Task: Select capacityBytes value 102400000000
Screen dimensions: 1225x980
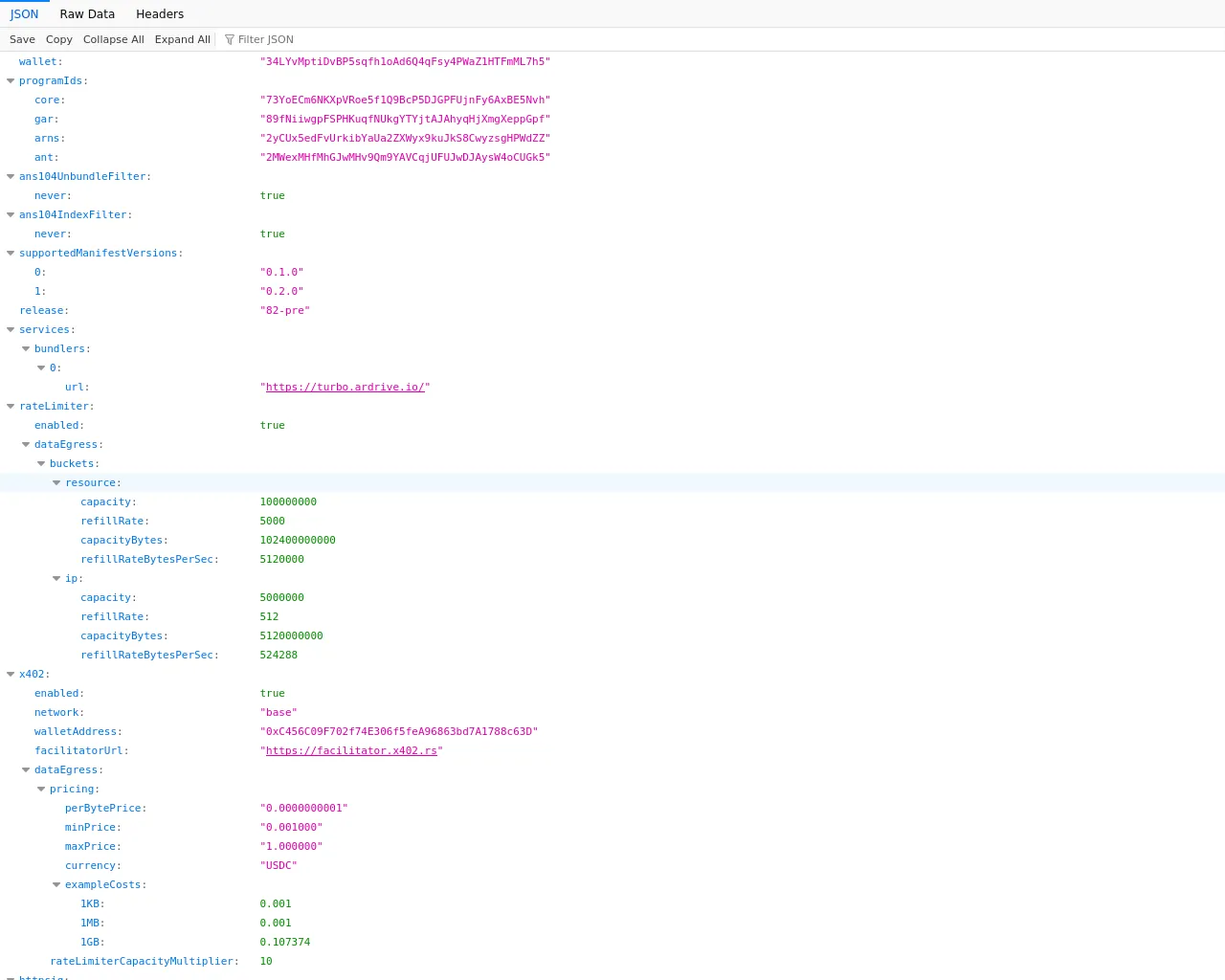Action: (298, 540)
